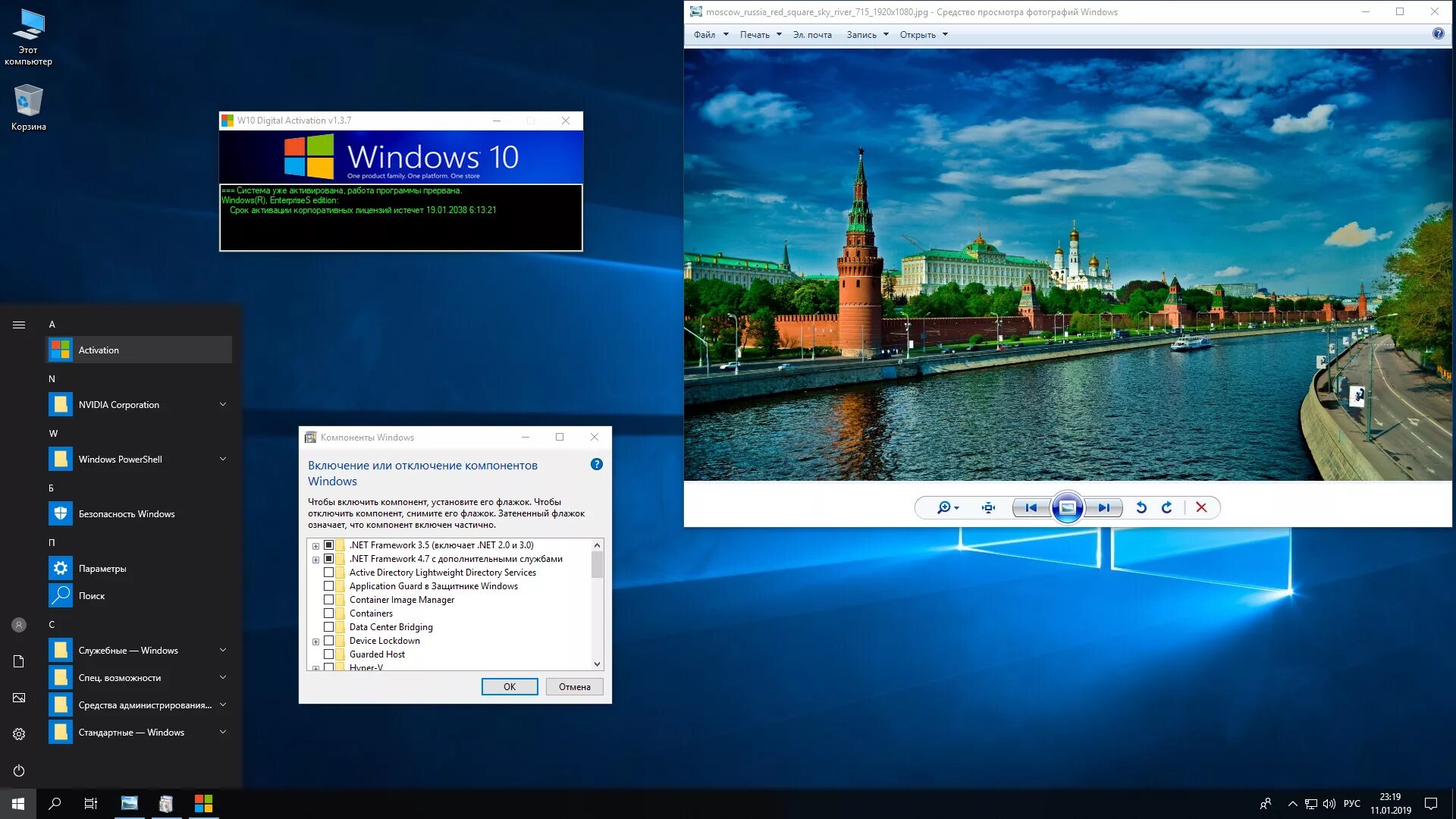Click features list scrollbar down arrow
The image size is (1456, 819).
[598, 664]
